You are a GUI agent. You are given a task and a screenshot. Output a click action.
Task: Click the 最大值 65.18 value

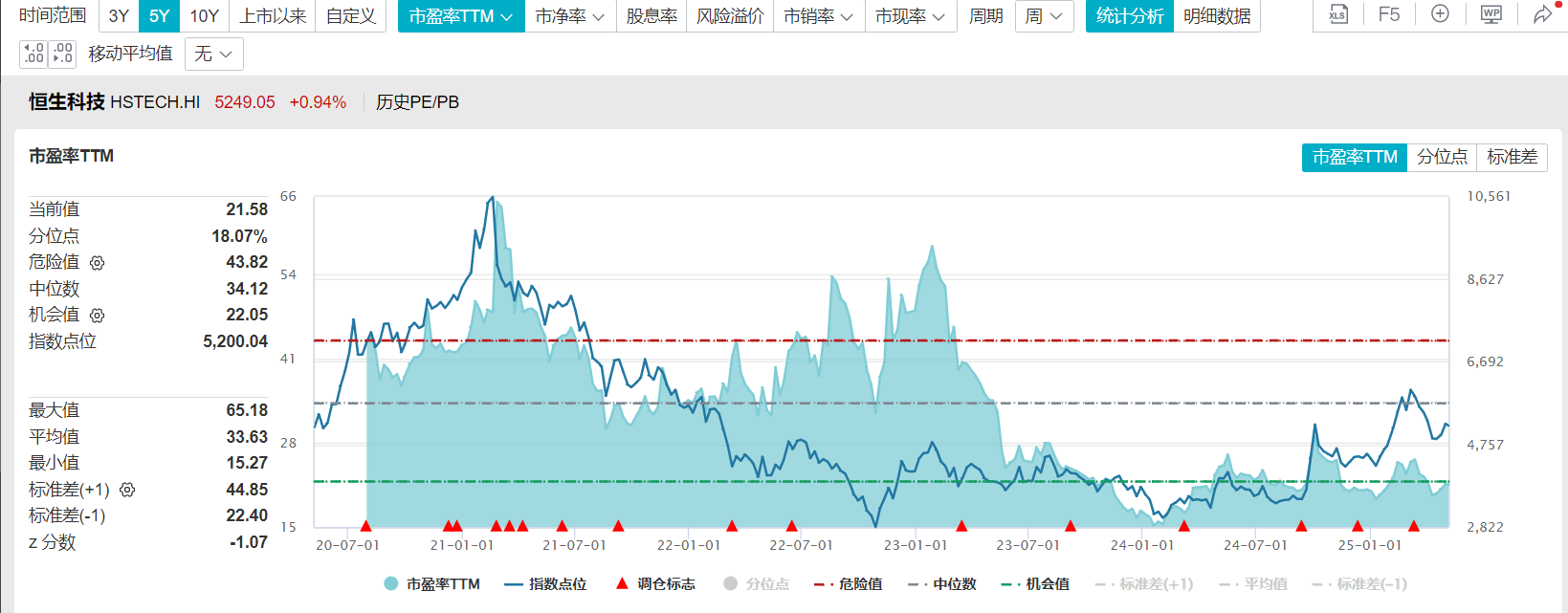click(247, 410)
